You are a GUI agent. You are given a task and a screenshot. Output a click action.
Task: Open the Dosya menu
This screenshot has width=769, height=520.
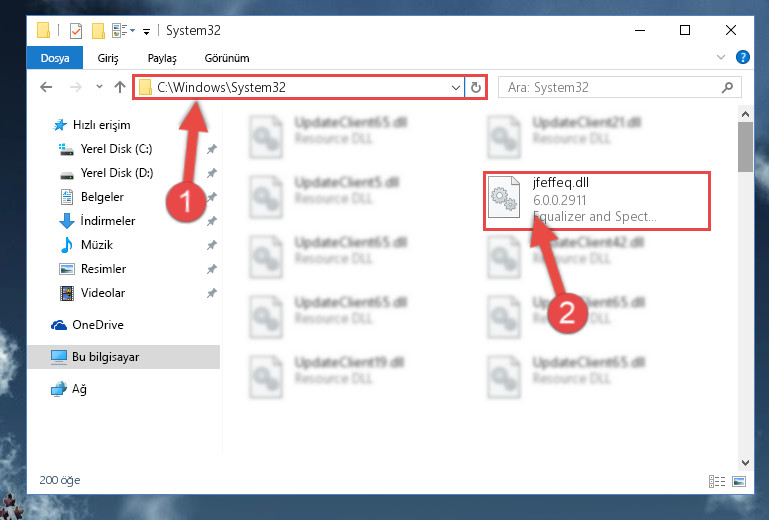(x=55, y=58)
